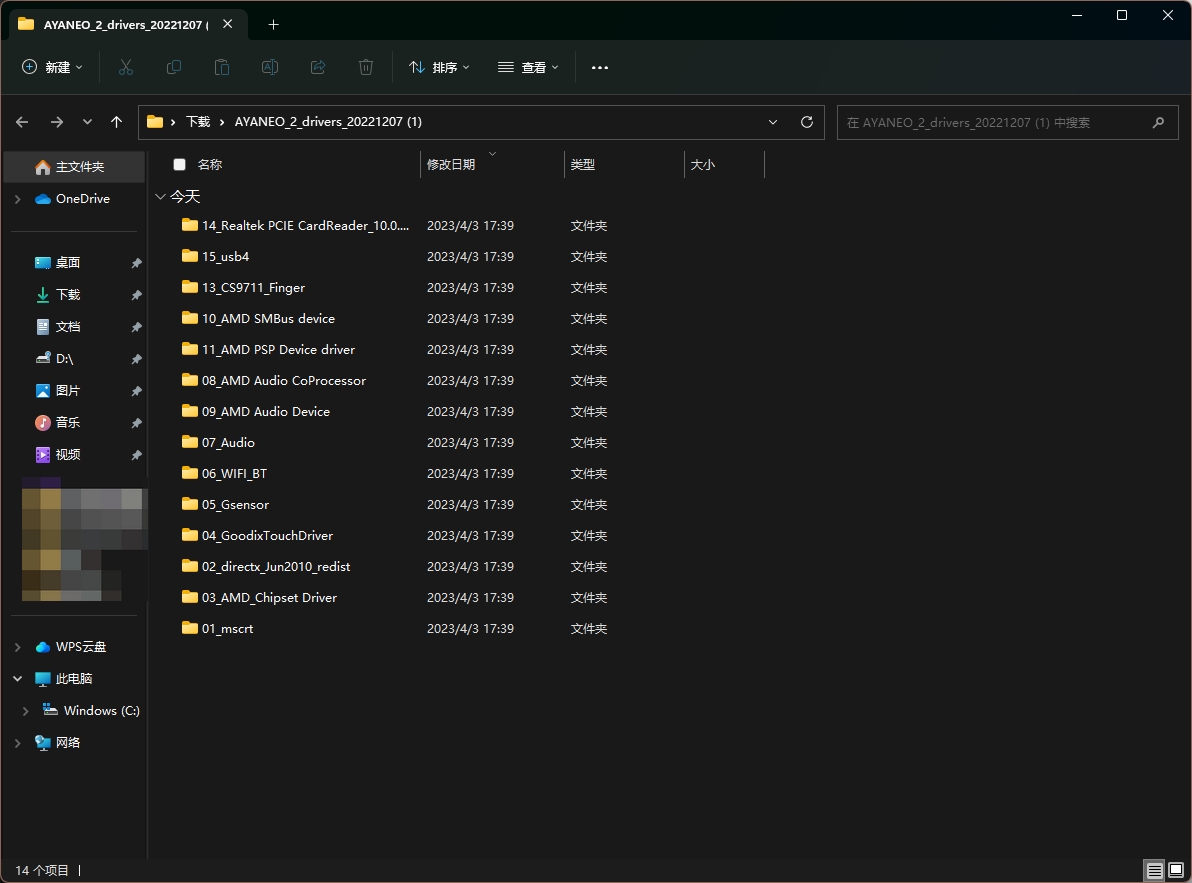The image size is (1192, 883).
Task: Collapse the 今天 group header
Action: tap(161, 197)
